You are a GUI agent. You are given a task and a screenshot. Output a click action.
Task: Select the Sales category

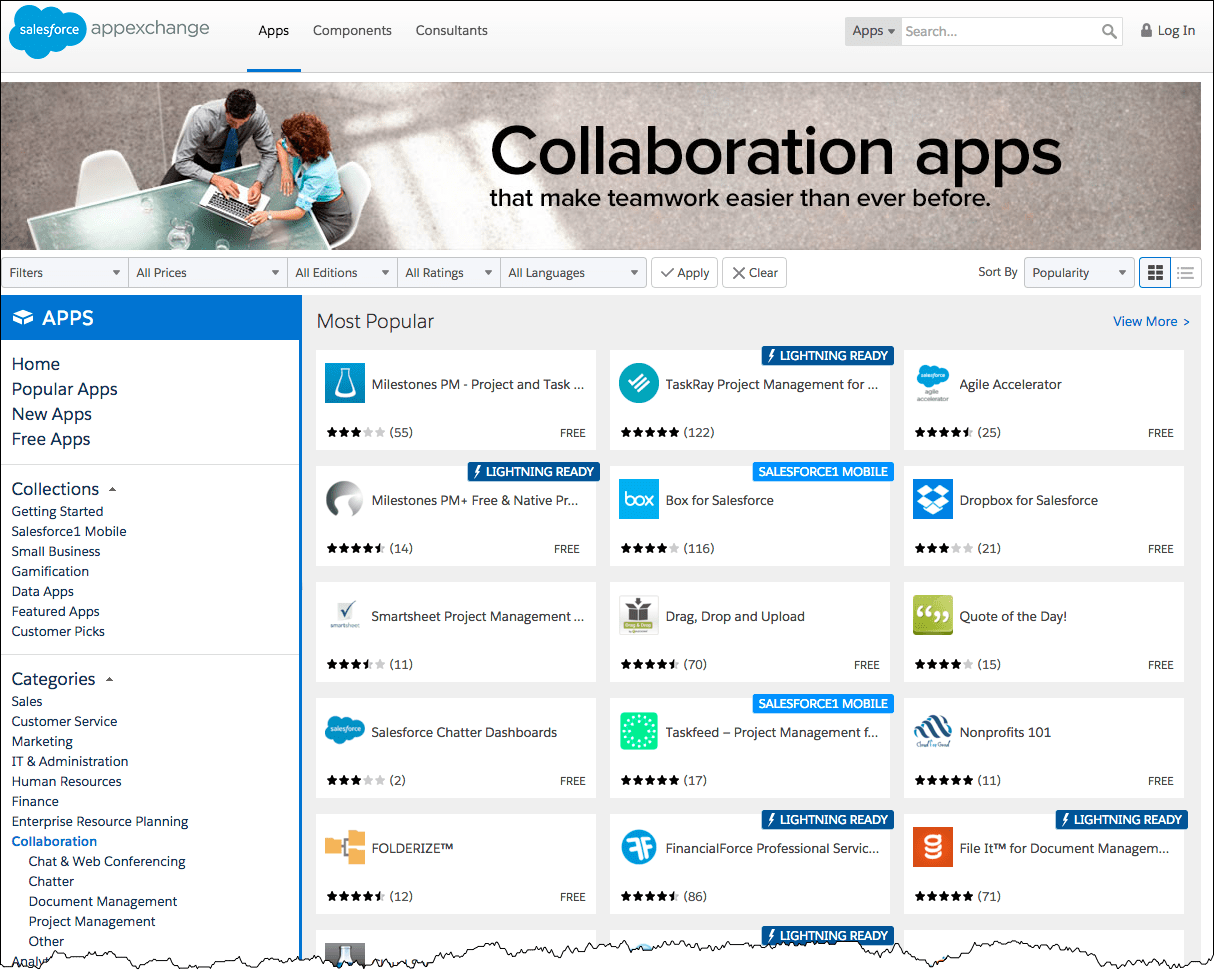(x=27, y=701)
